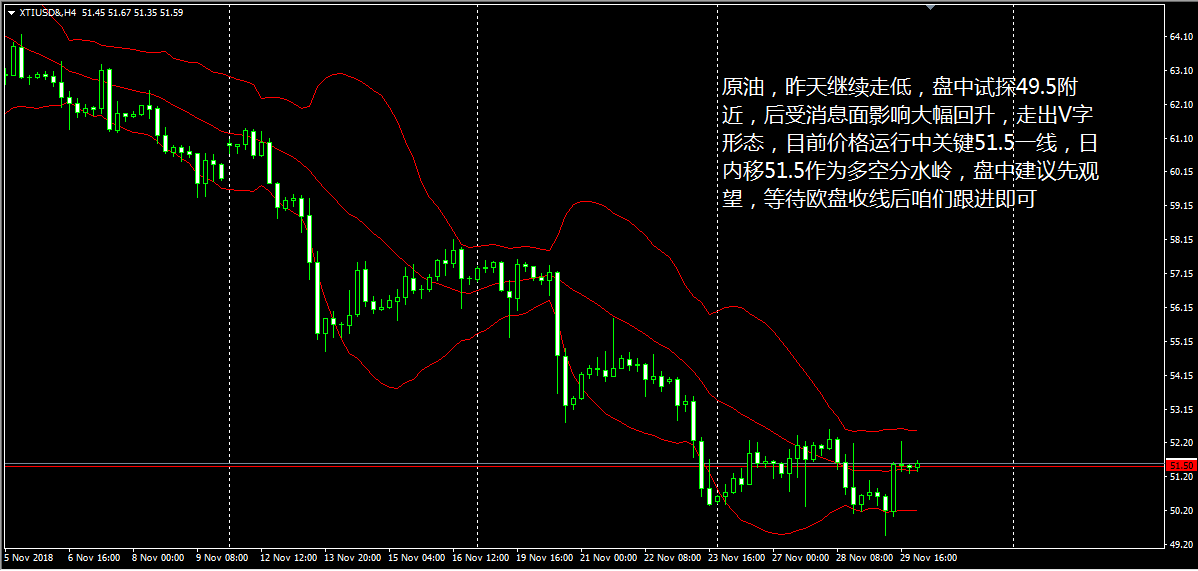1198x571 pixels.
Task: Click the 5 Nov 2018 date label
Action: click(27, 559)
